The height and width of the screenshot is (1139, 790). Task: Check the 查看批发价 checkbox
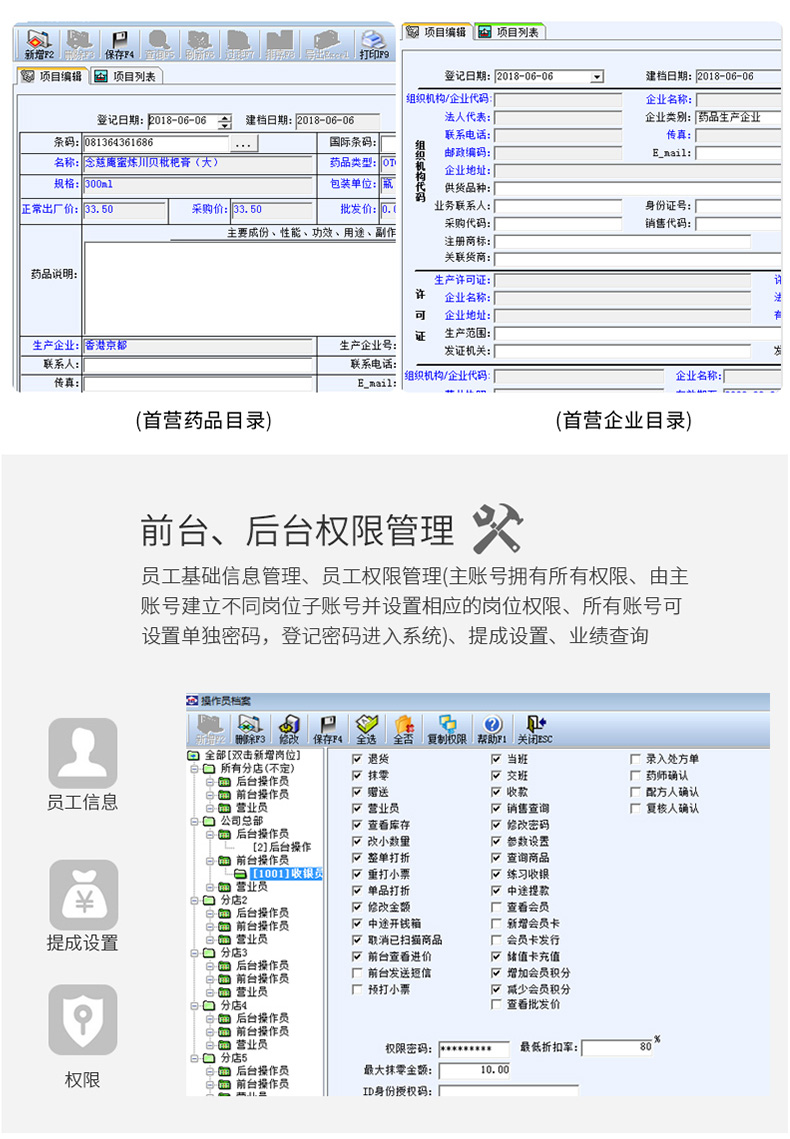(x=496, y=1005)
